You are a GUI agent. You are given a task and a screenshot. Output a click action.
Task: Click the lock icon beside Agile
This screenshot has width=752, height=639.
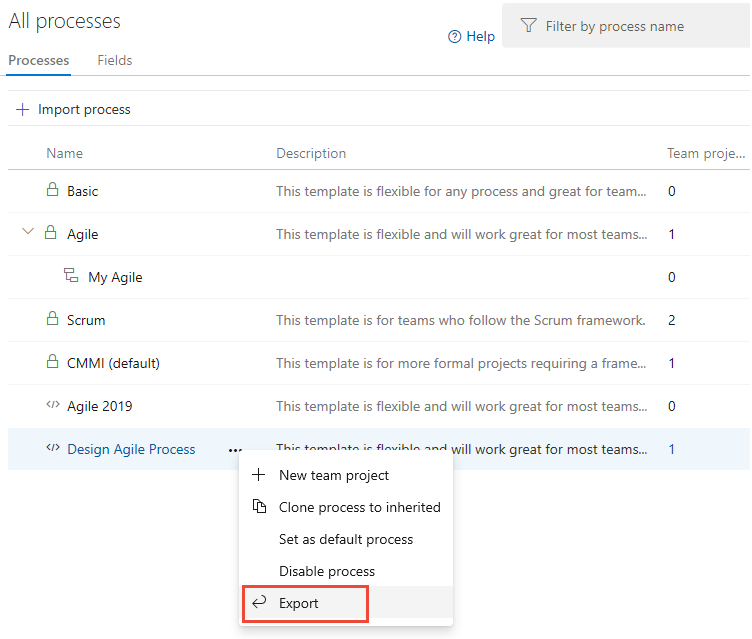[x=50, y=233]
